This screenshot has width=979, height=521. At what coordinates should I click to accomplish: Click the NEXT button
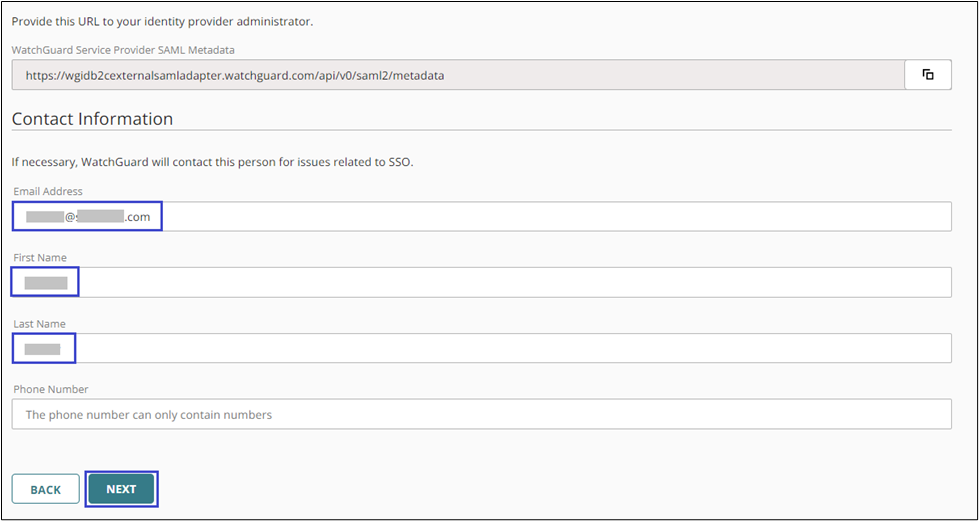pos(121,489)
